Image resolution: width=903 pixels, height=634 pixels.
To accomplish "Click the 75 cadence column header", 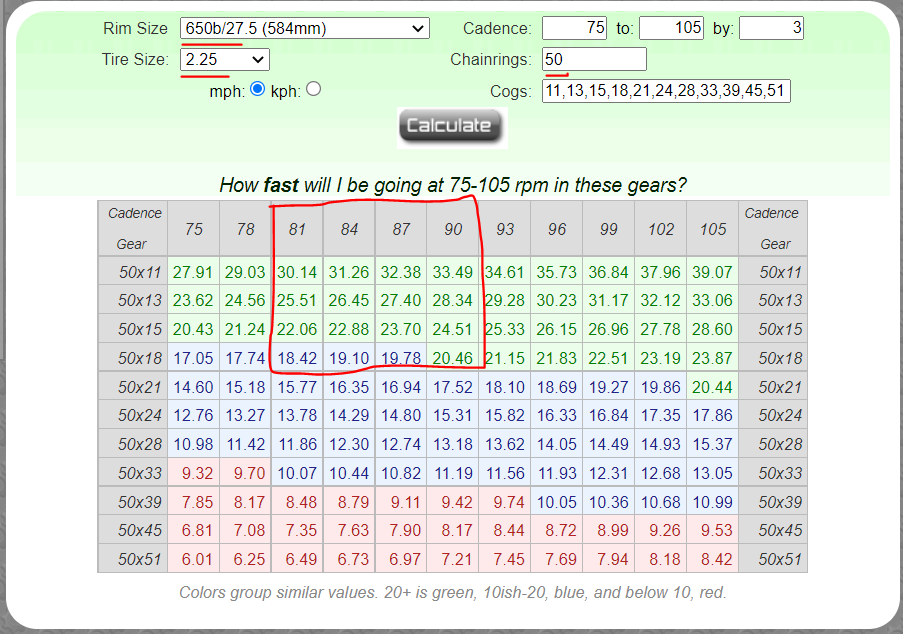I will tap(193, 229).
